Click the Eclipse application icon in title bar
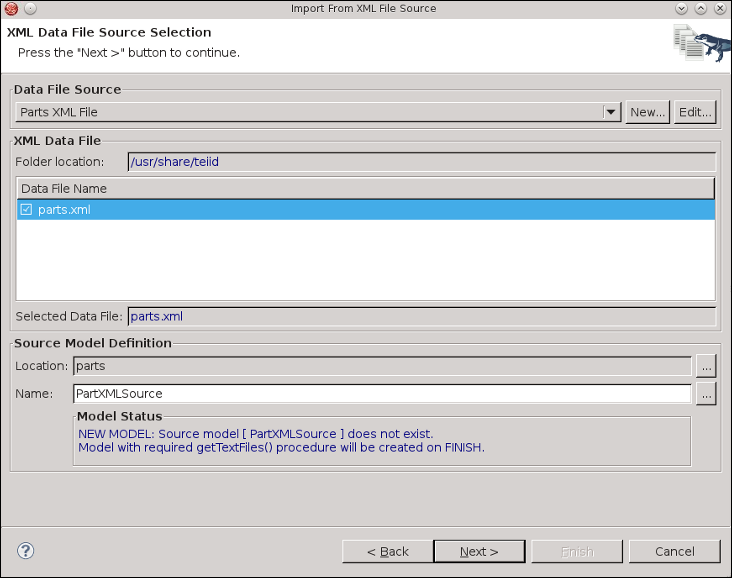This screenshot has height=578, width=732. (11, 8)
